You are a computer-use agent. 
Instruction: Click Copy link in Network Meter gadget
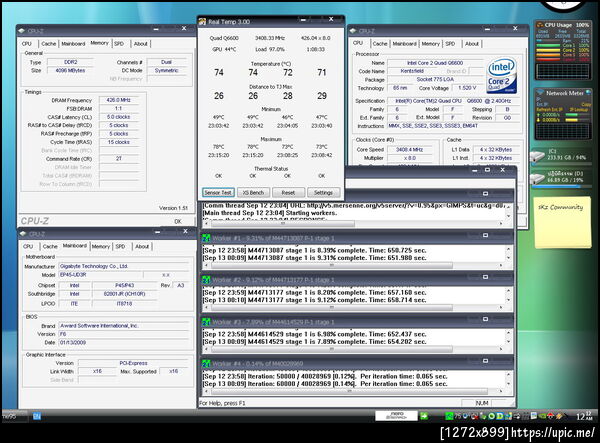tap(586, 104)
